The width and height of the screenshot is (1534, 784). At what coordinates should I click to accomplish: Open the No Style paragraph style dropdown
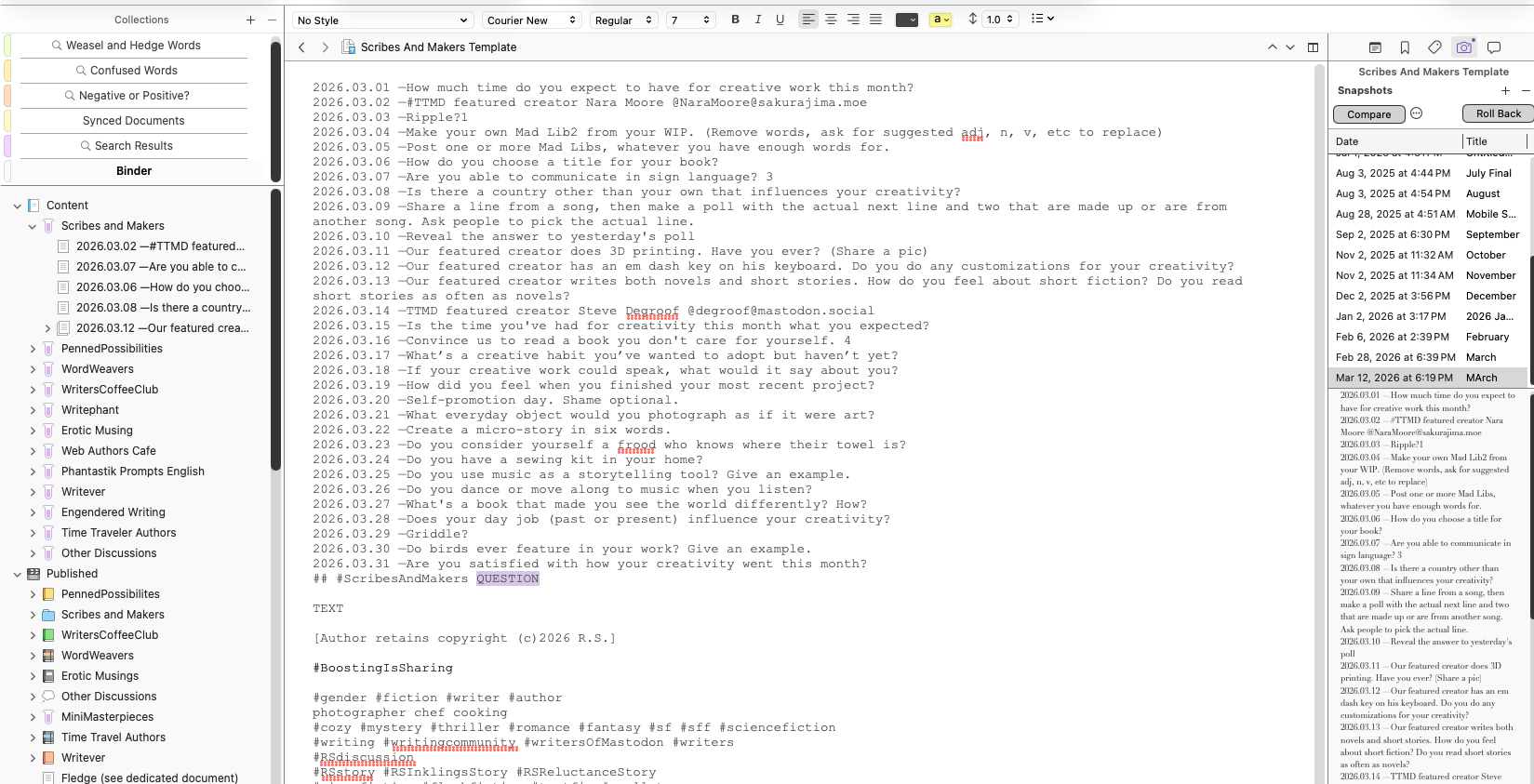382,20
